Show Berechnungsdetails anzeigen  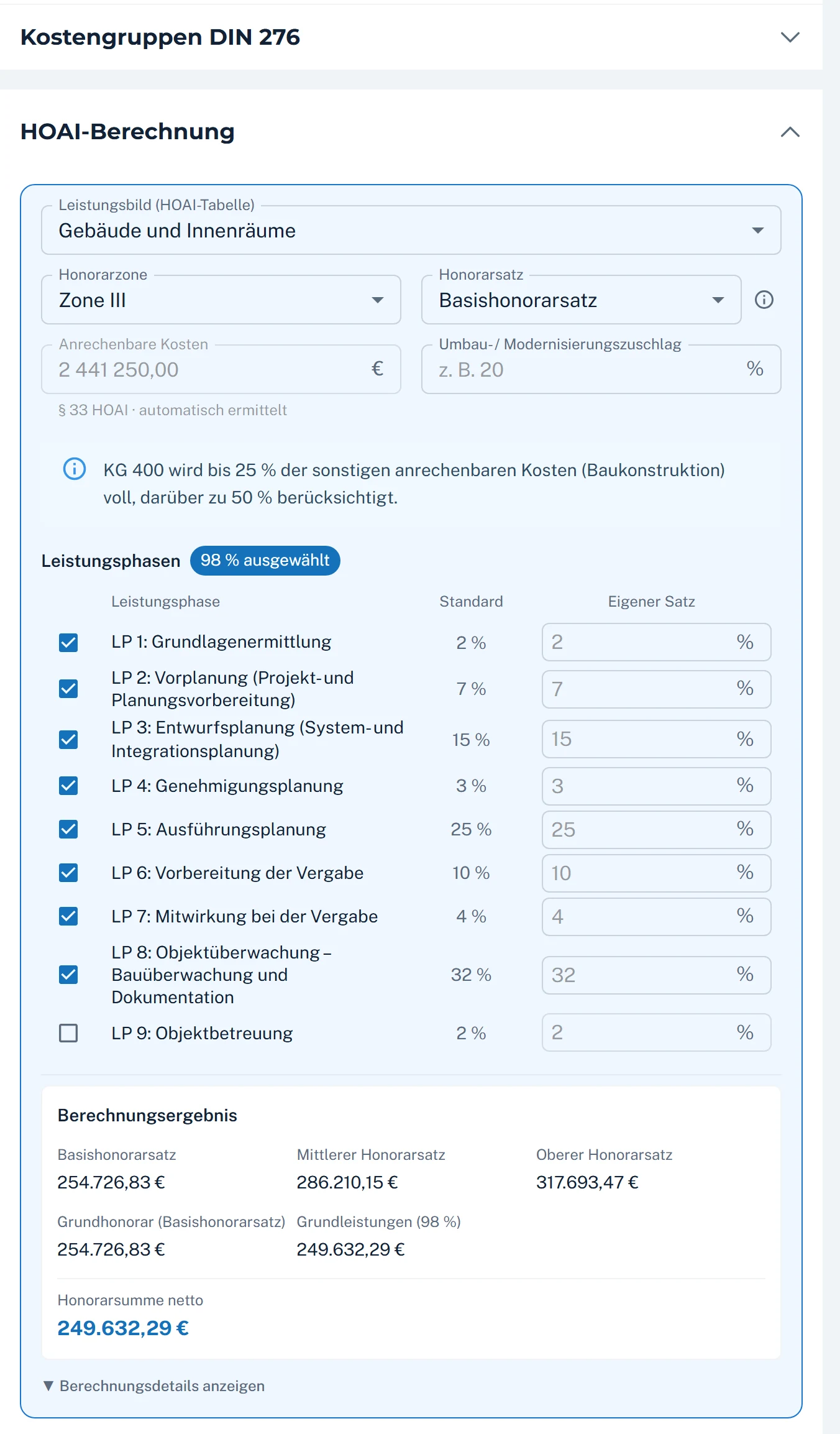154,1386
